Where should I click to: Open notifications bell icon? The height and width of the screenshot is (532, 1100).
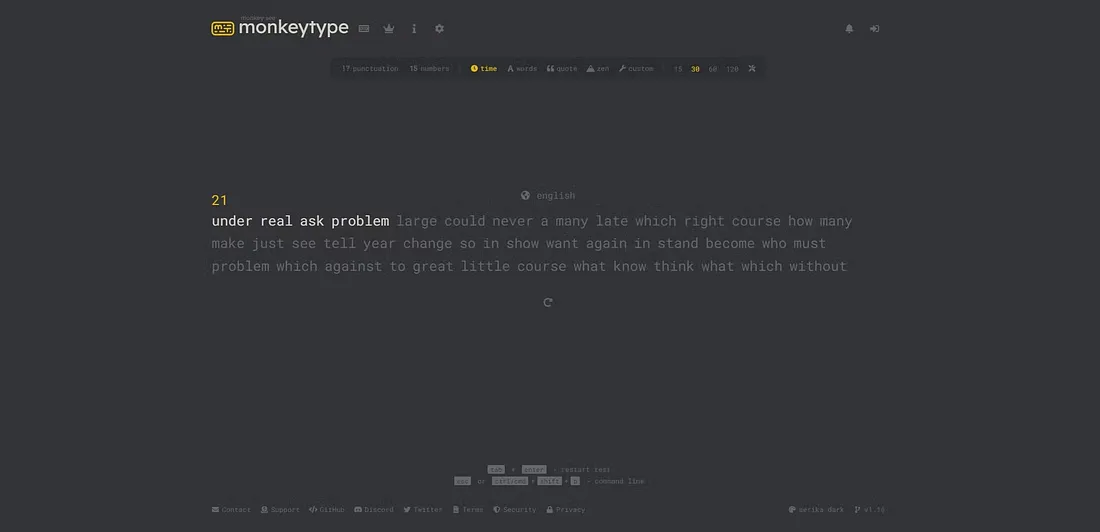point(849,29)
